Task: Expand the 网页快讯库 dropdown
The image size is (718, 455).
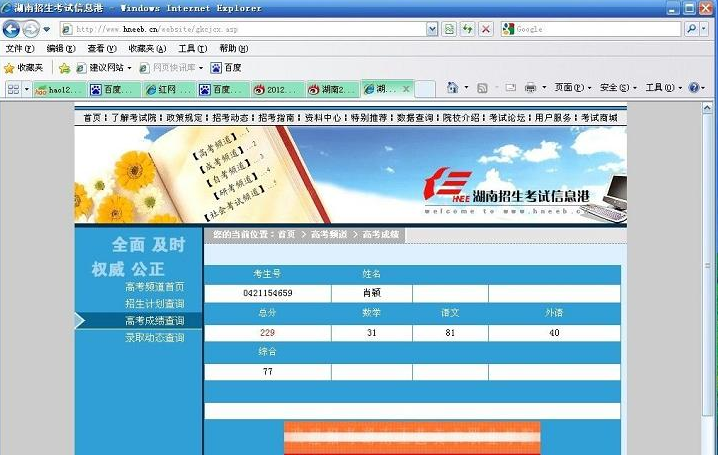Action: (x=201, y=68)
